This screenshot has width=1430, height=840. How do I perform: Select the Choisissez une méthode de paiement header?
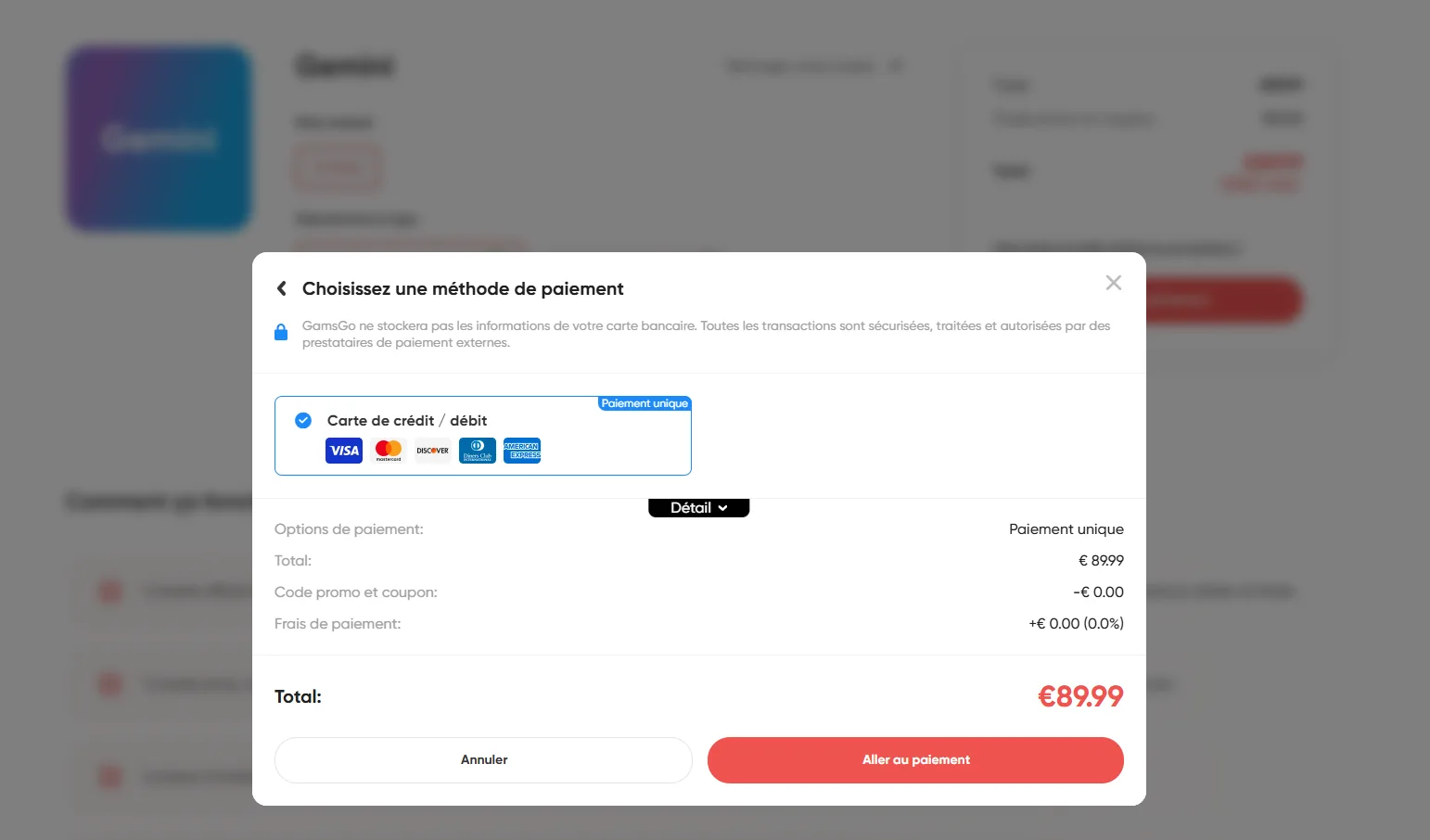click(x=462, y=288)
